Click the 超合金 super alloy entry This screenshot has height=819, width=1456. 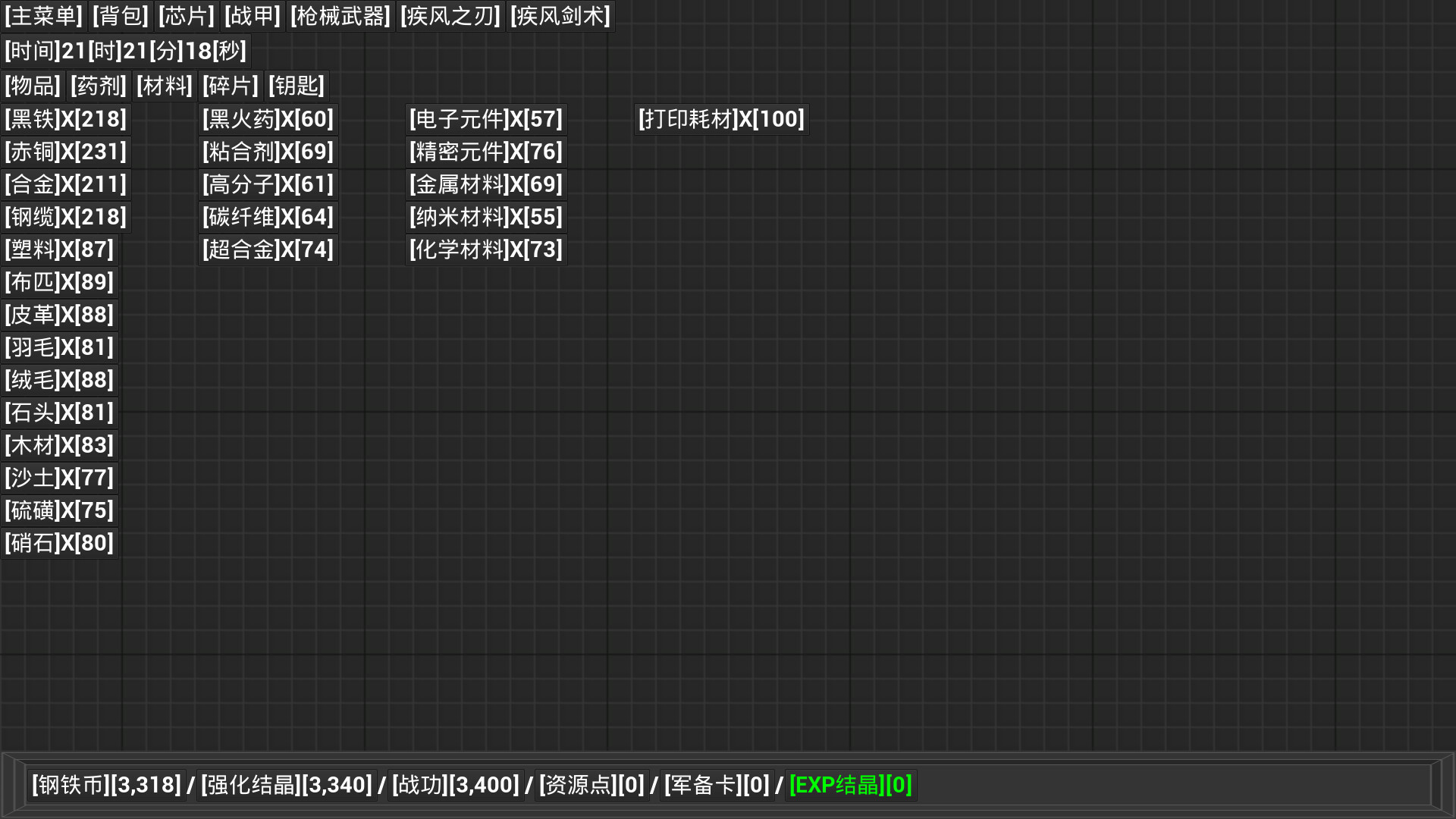pyautogui.click(x=267, y=249)
